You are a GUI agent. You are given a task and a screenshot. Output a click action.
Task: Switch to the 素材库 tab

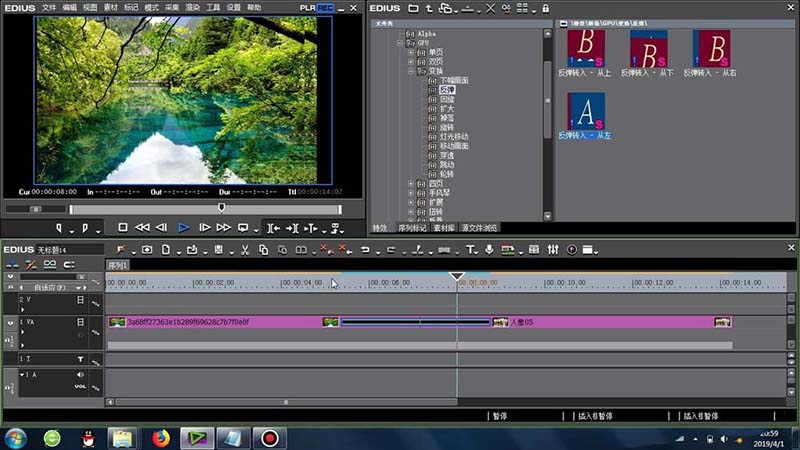[x=444, y=228]
